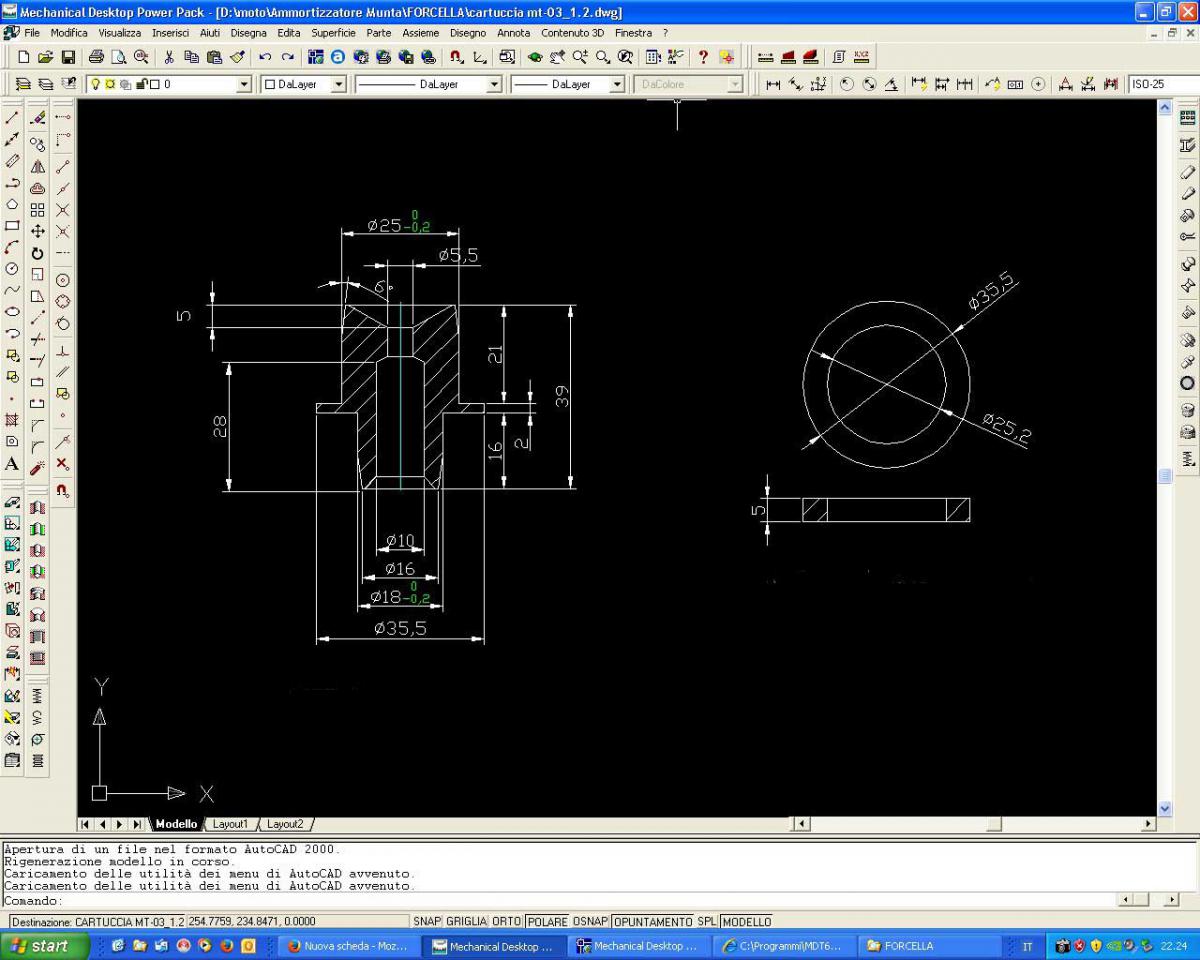Open Nuova scheda Mozilla taskbar button

(x=347, y=946)
